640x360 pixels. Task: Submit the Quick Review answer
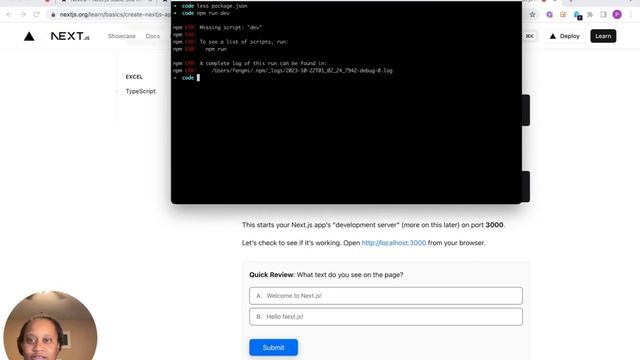point(273,347)
